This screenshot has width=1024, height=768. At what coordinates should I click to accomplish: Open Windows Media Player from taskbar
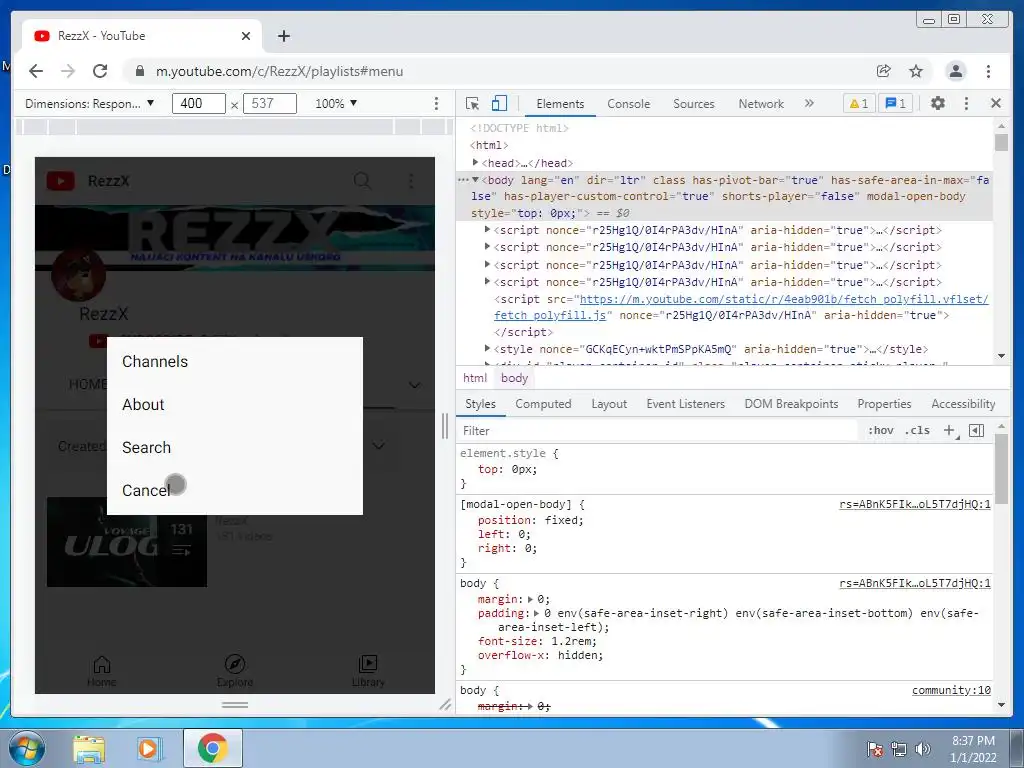150,748
